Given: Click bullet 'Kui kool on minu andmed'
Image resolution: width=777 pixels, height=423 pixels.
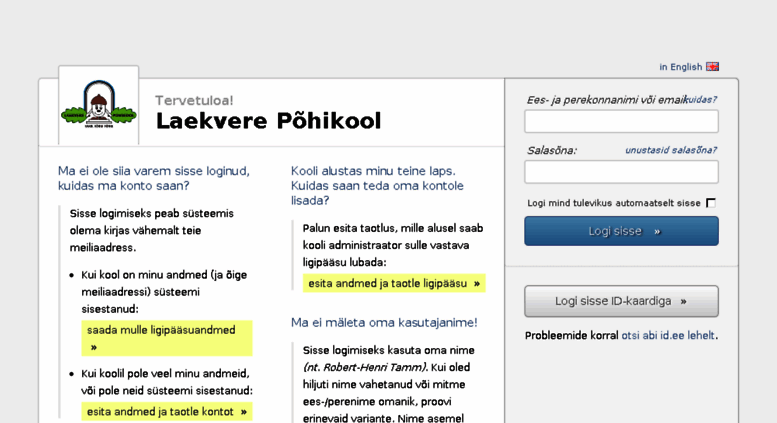Looking at the screenshot, I should click(x=164, y=292).
